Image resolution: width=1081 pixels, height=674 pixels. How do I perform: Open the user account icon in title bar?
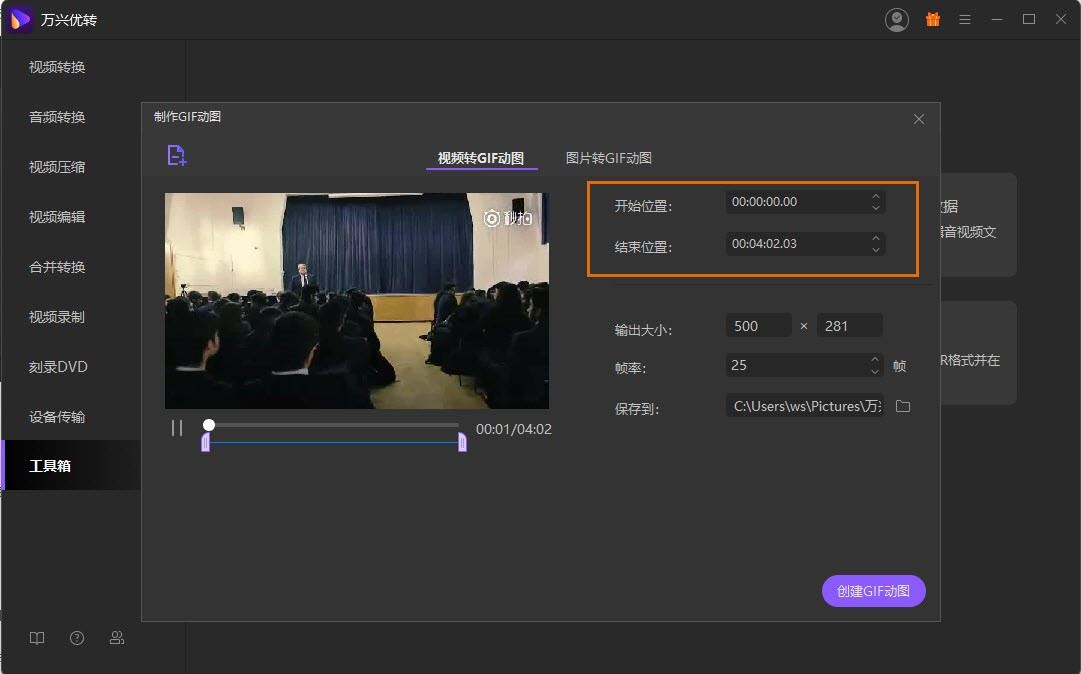897,19
